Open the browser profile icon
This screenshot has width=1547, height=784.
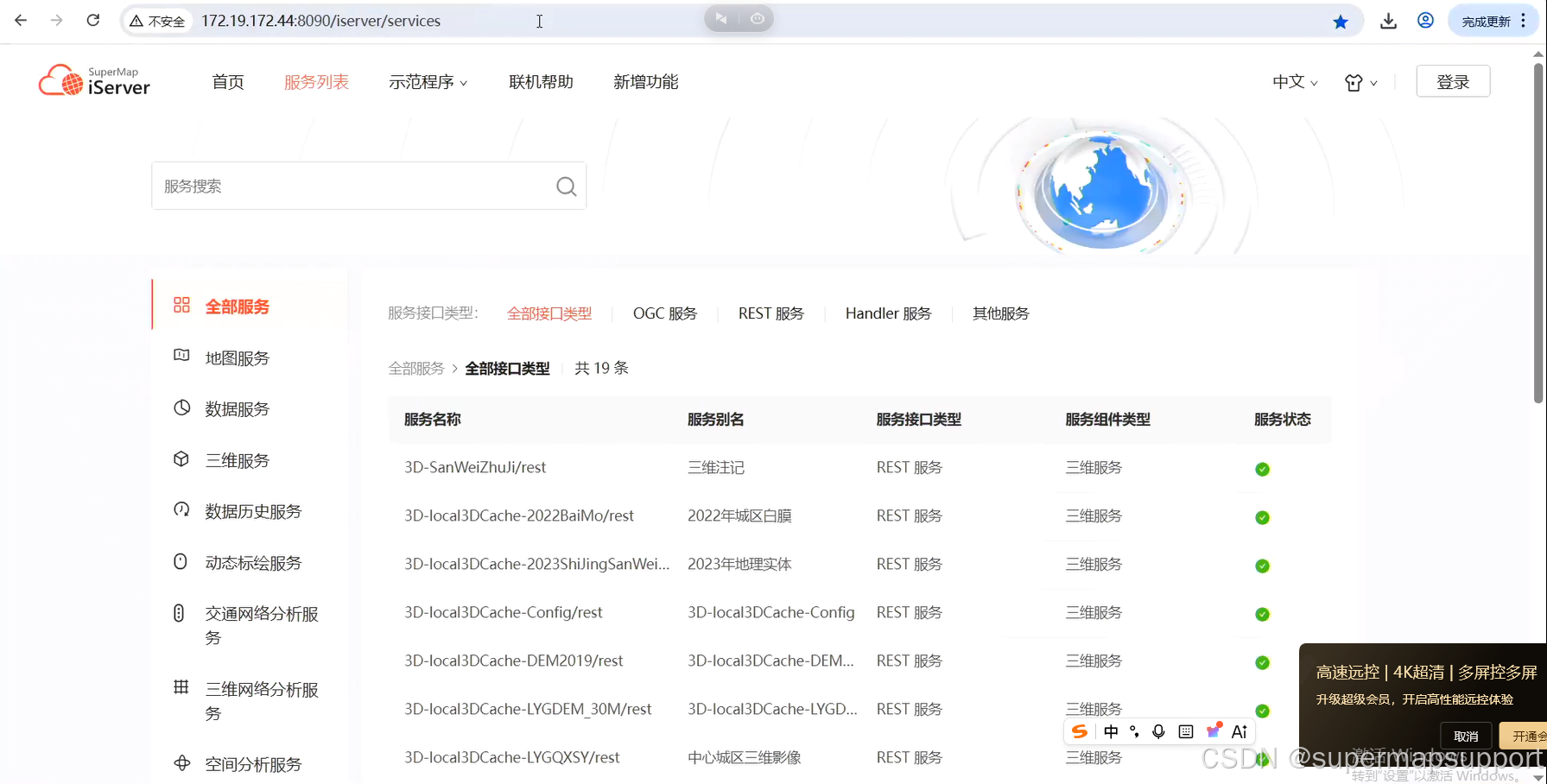pos(1425,21)
